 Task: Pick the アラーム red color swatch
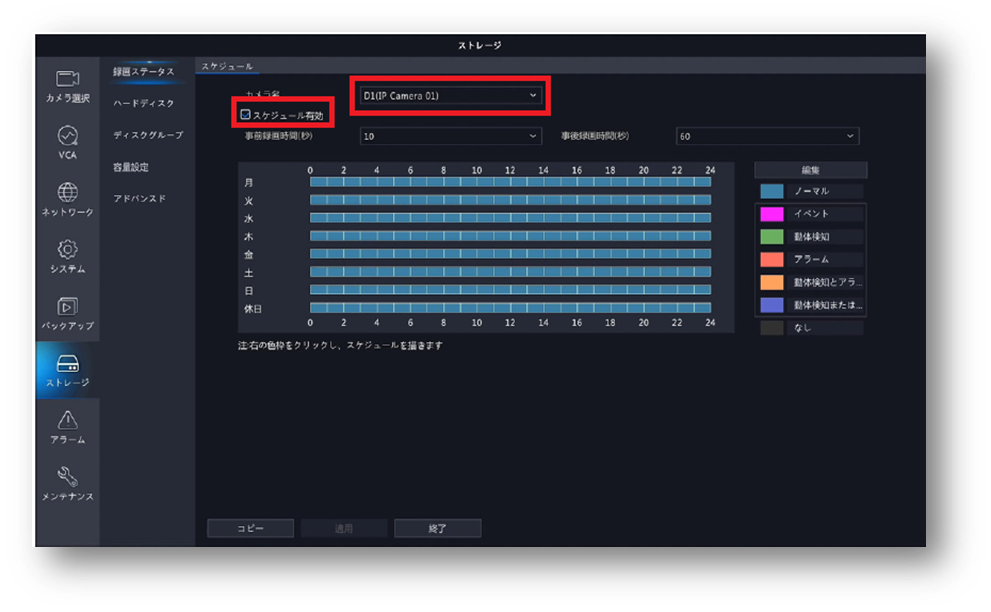click(772, 259)
